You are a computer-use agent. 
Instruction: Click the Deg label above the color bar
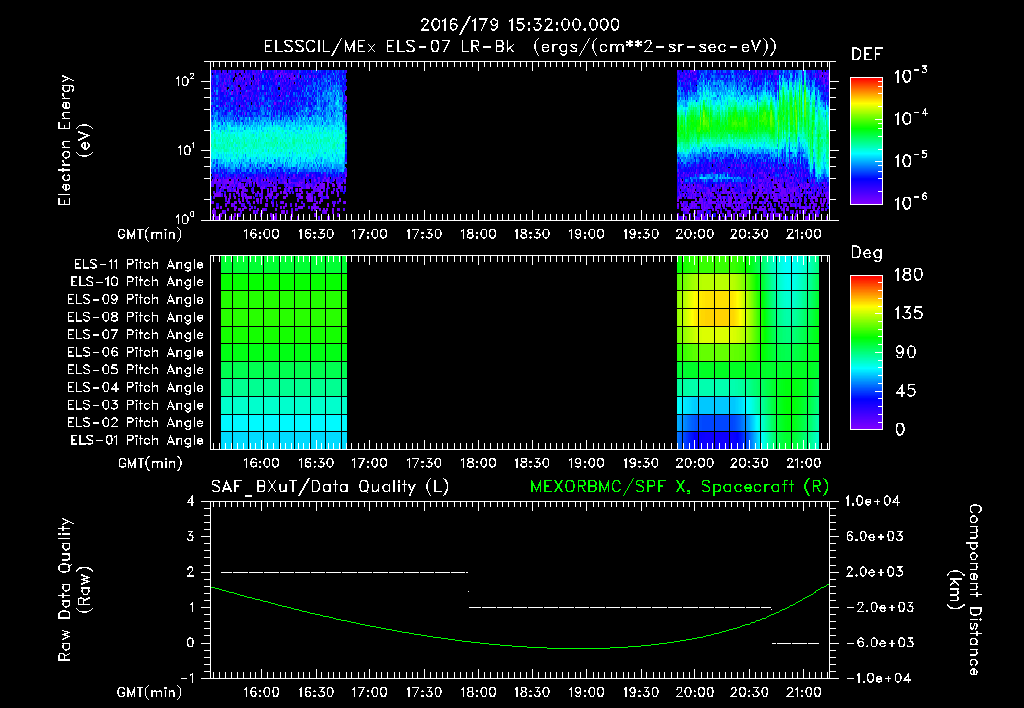[867, 253]
